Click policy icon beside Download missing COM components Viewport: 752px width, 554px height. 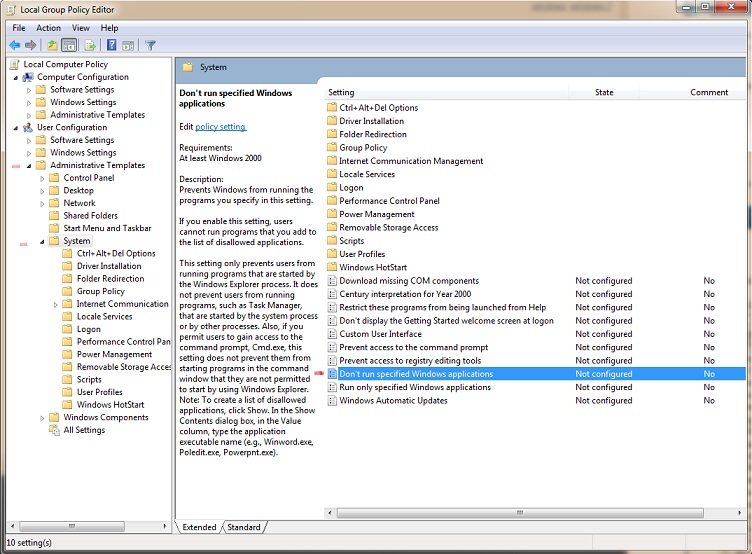click(332, 281)
